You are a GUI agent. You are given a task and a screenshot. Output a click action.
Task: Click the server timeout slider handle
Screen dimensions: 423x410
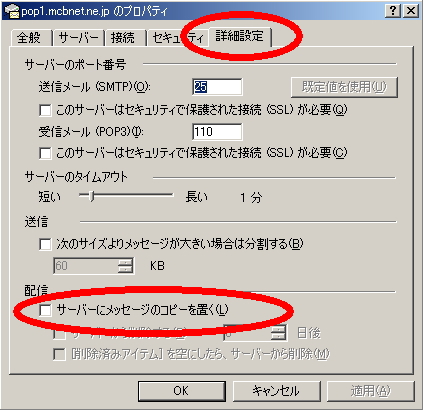point(92,196)
